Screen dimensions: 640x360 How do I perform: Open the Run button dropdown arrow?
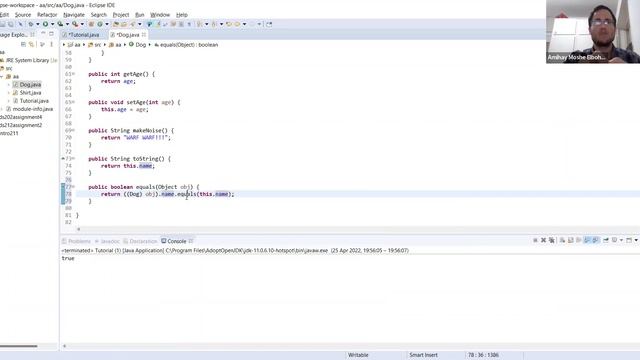click(52, 24)
